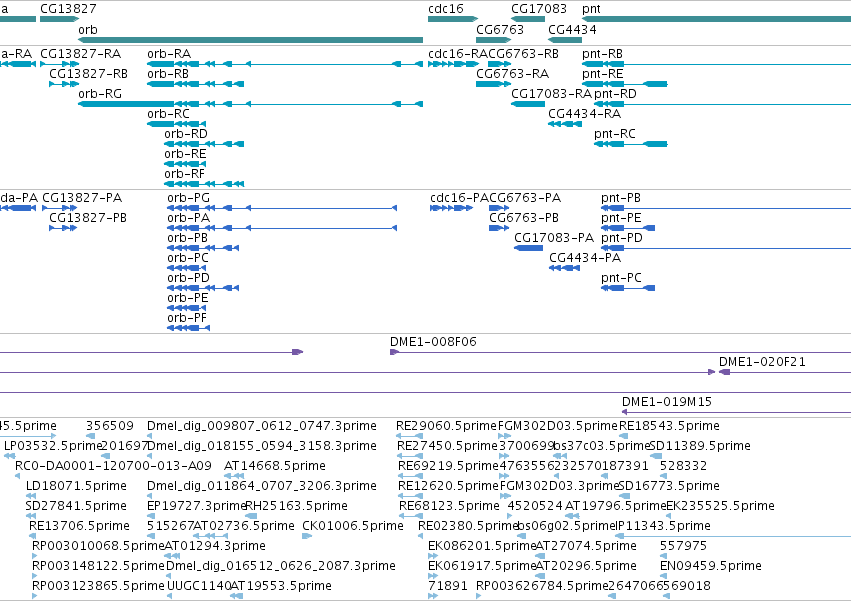Click the orb-RC transcript label

click(168, 114)
